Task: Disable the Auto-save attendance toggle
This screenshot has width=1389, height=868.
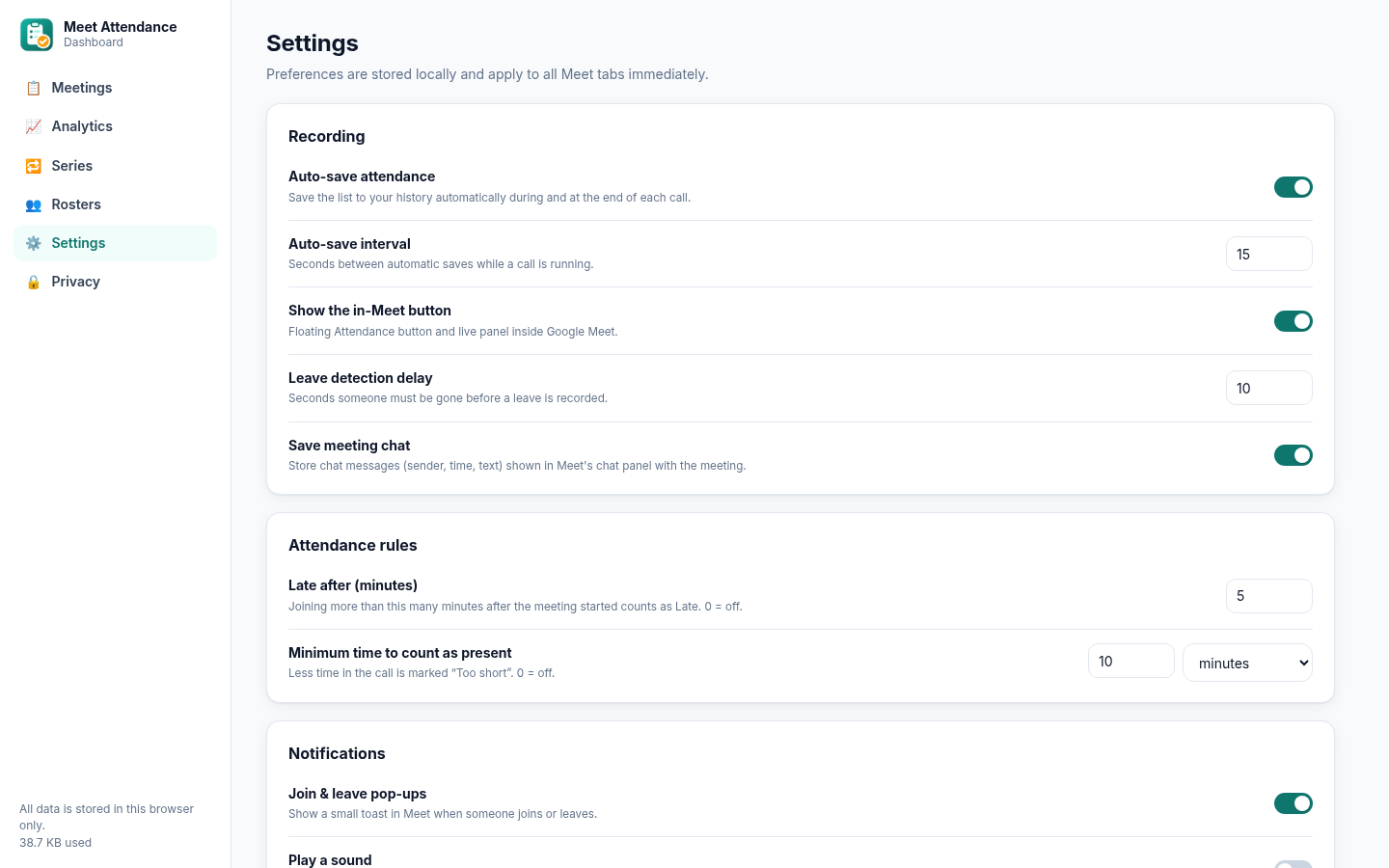Action: 1294,187
